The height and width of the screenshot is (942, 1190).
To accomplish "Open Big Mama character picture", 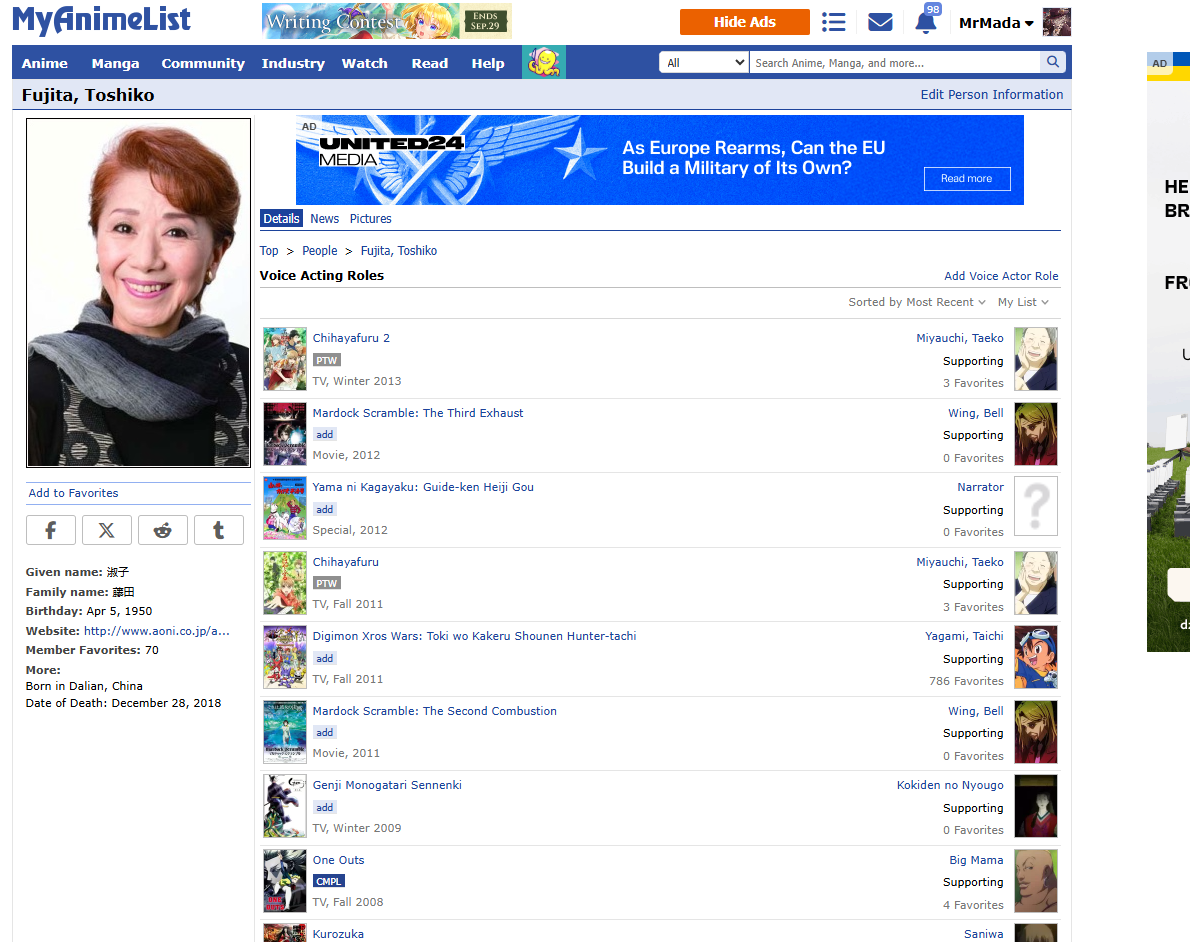I will click(x=1036, y=881).
